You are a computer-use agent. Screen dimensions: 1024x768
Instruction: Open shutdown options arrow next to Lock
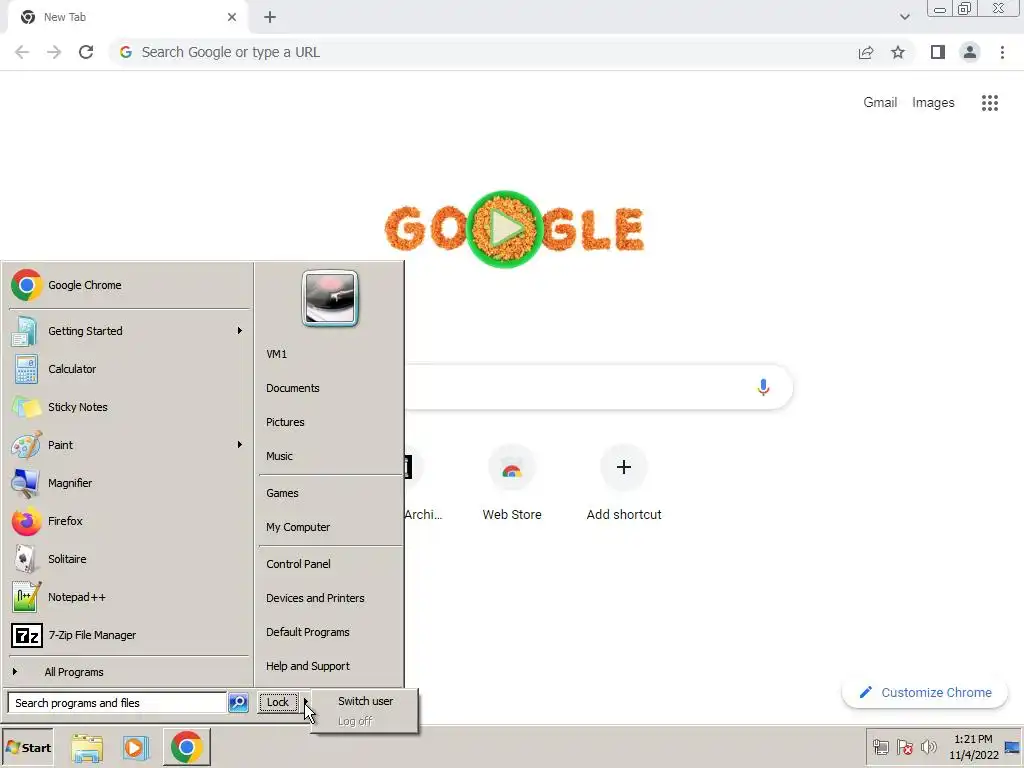304,702
